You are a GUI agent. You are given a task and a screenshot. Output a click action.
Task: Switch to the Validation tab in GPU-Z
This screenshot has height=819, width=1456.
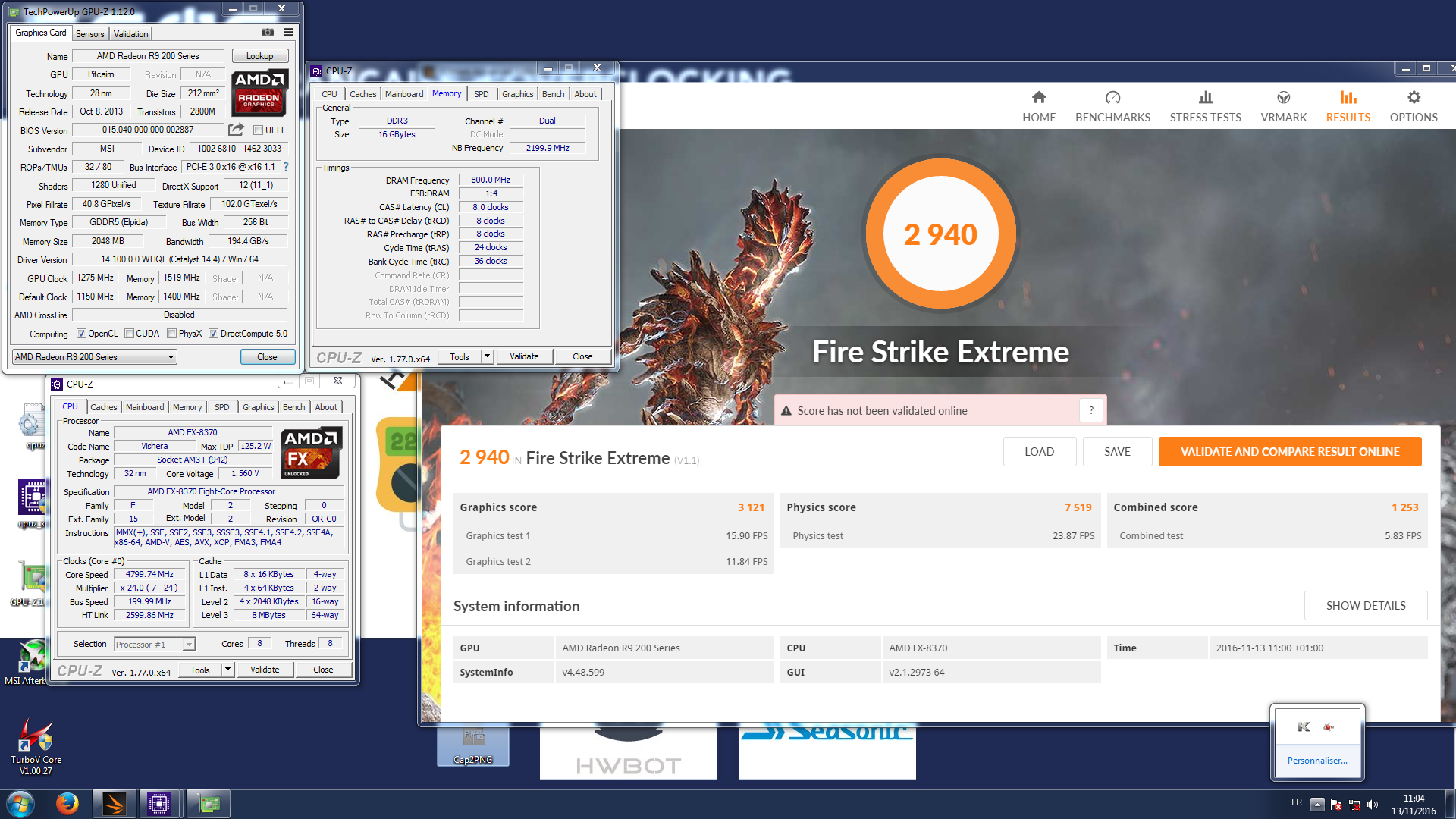click(130, 33)
